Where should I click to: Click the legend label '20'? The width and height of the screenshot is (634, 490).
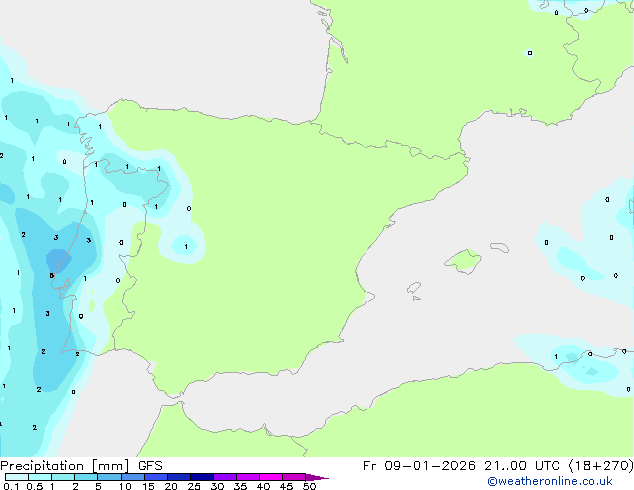[171, 486]
